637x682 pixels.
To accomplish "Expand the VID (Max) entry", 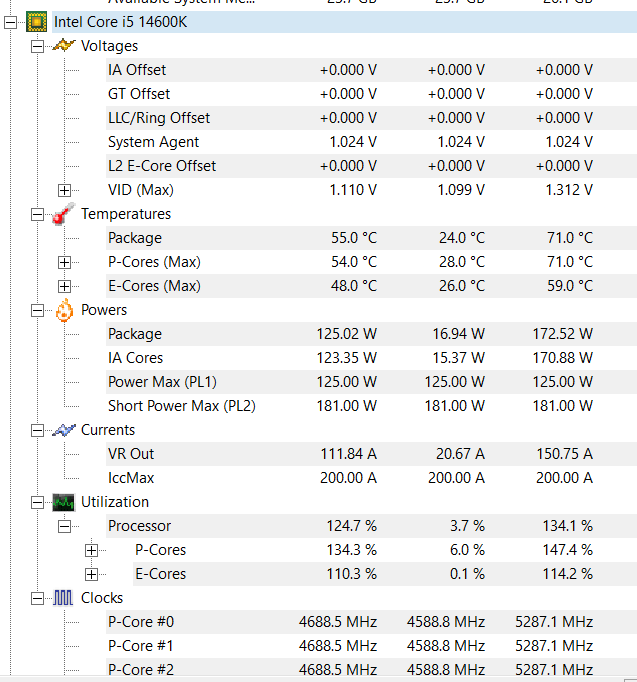I will 64,190.
